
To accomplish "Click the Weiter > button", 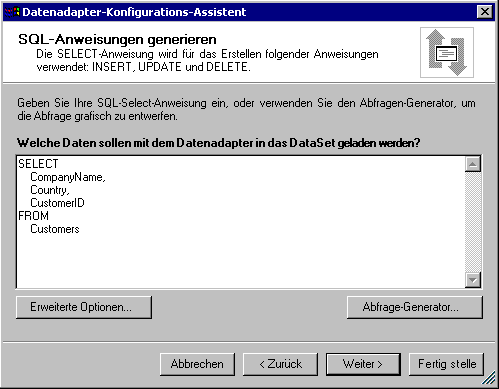I will point(363,364).
